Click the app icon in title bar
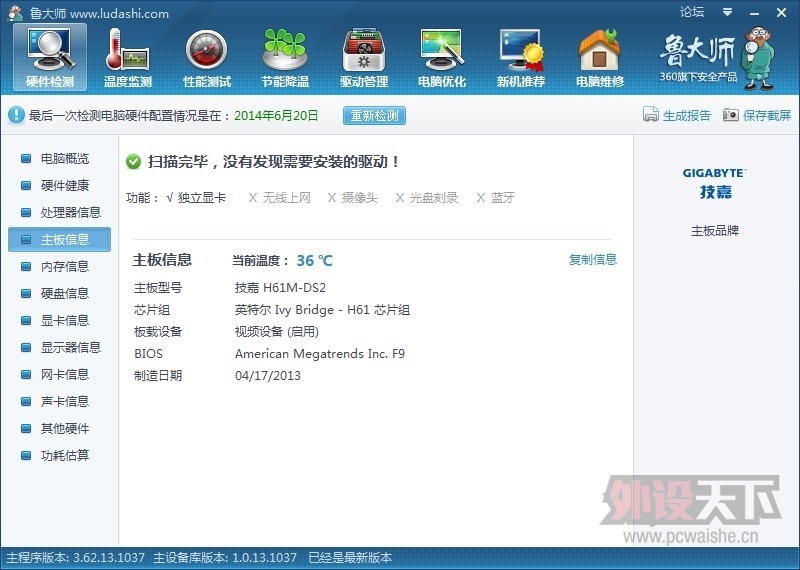This screenshot has width=800, height=570. point(15,13)
